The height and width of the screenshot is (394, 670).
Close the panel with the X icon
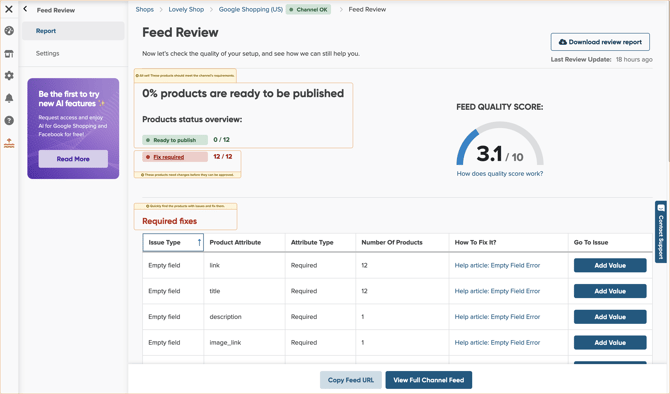tap(9, 9)
